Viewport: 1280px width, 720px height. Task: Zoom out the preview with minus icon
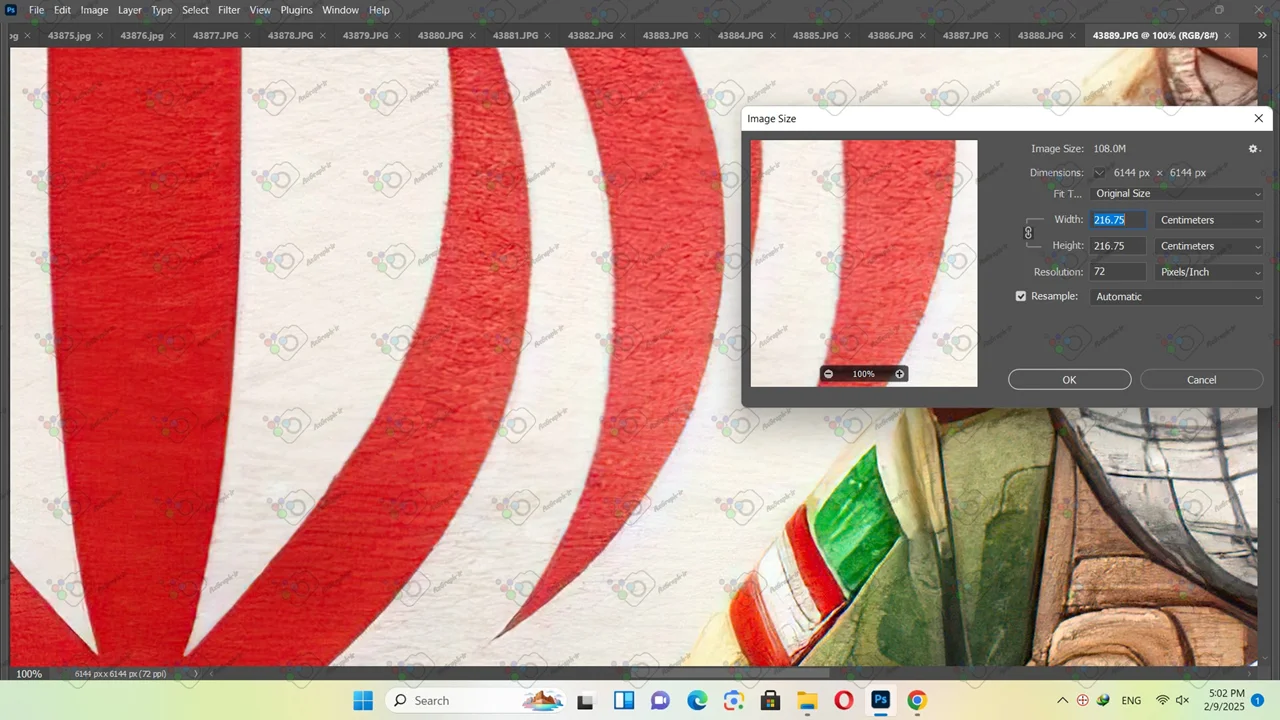pos(828,374)
